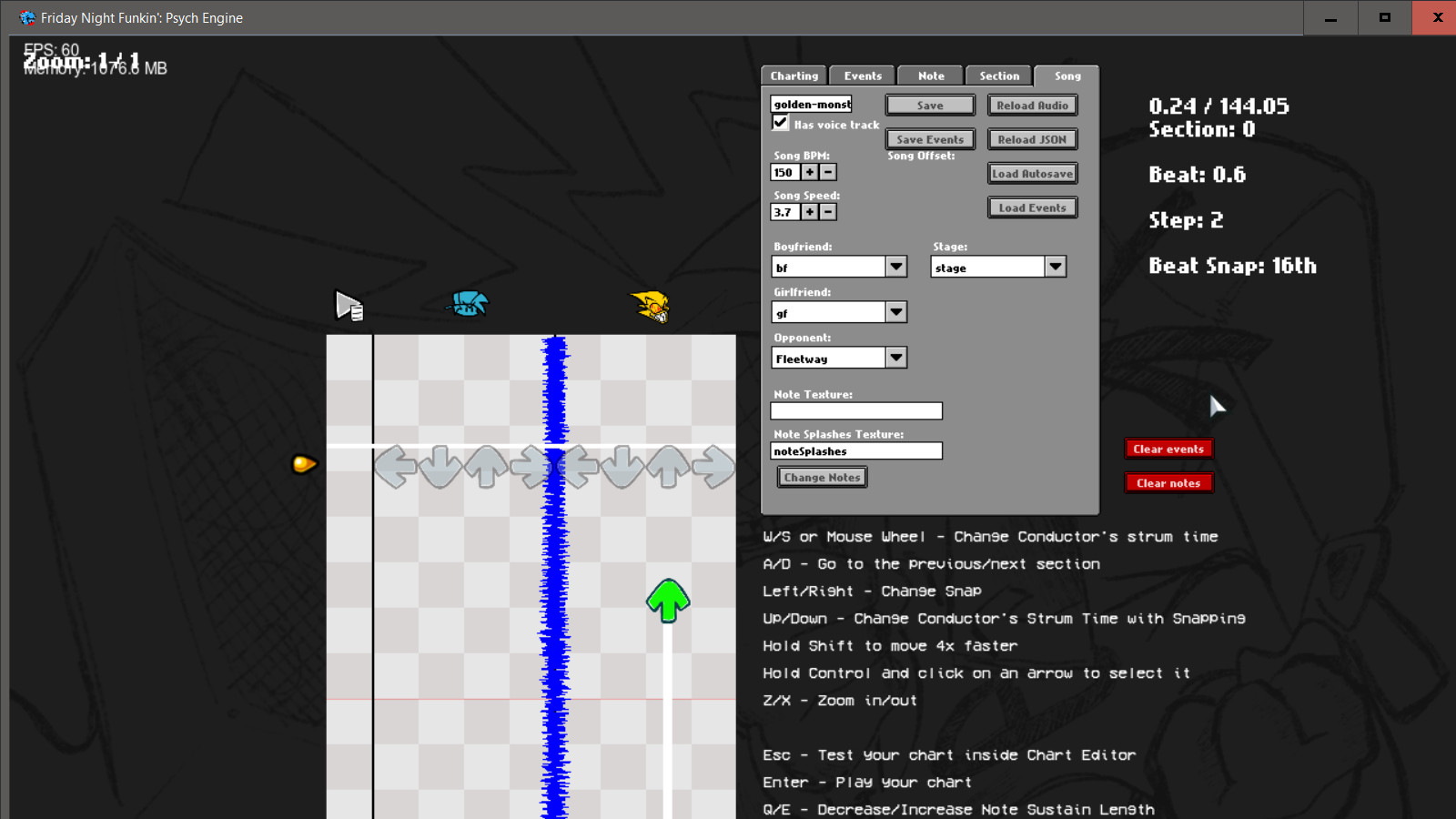Click the Save Events button
This screenshot has width=1456, height=819.
(x=930, y=139)
